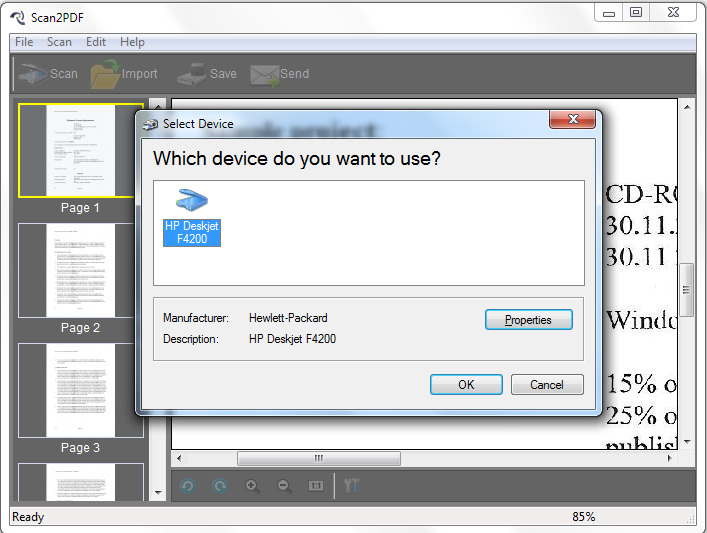Viewport: 707px width, 533px height.
Task: Click the horizontal scroll left arrow
Action: pos(179,459)
